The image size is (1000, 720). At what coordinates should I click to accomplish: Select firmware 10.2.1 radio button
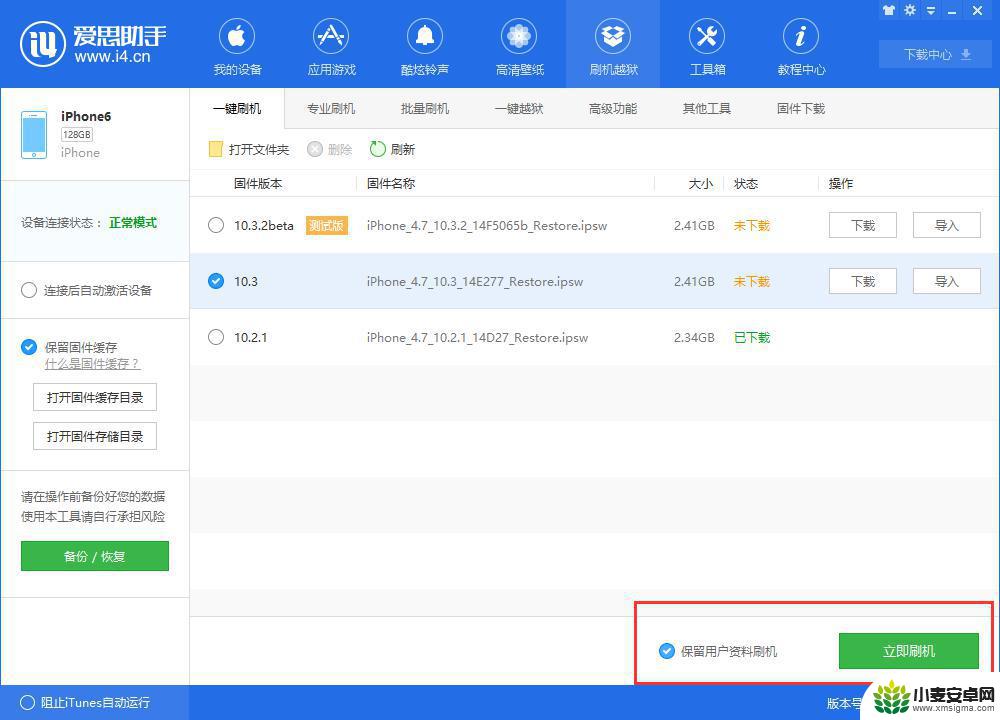coord(216,337)
